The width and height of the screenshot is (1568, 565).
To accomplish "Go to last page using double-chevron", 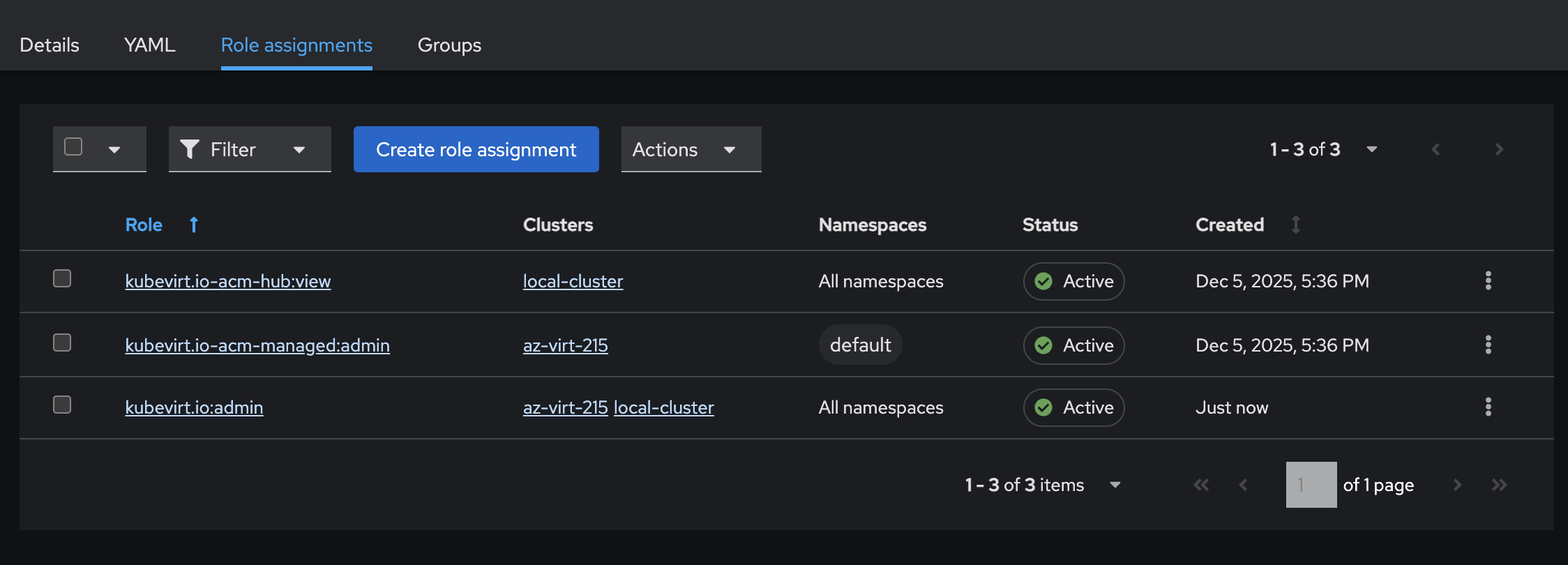I will 1499,485.
